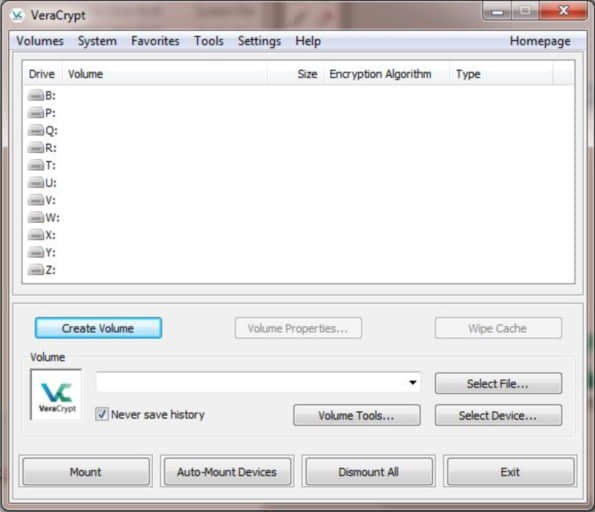The height and width of the screenshot is (512, 595).
Task: Click the Volume column header
Action: [x=164, y=74]
